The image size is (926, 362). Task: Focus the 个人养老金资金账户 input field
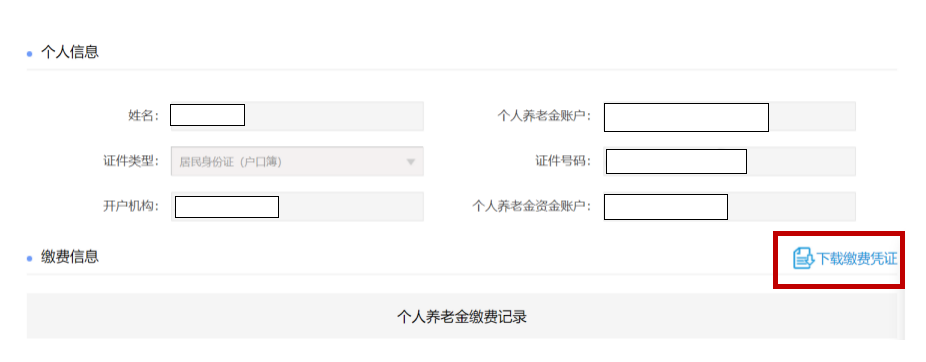click(x=729, y=207)
